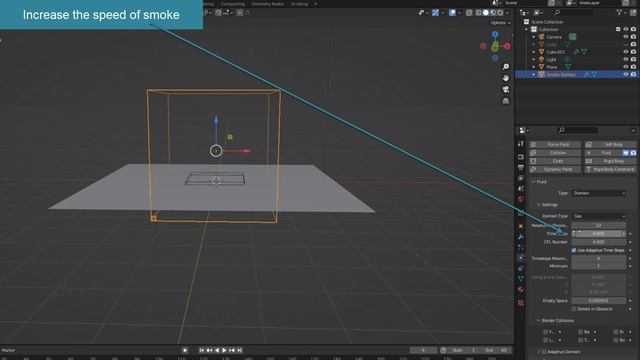Toggle camera view with camera gizmo

pos(506,89)
